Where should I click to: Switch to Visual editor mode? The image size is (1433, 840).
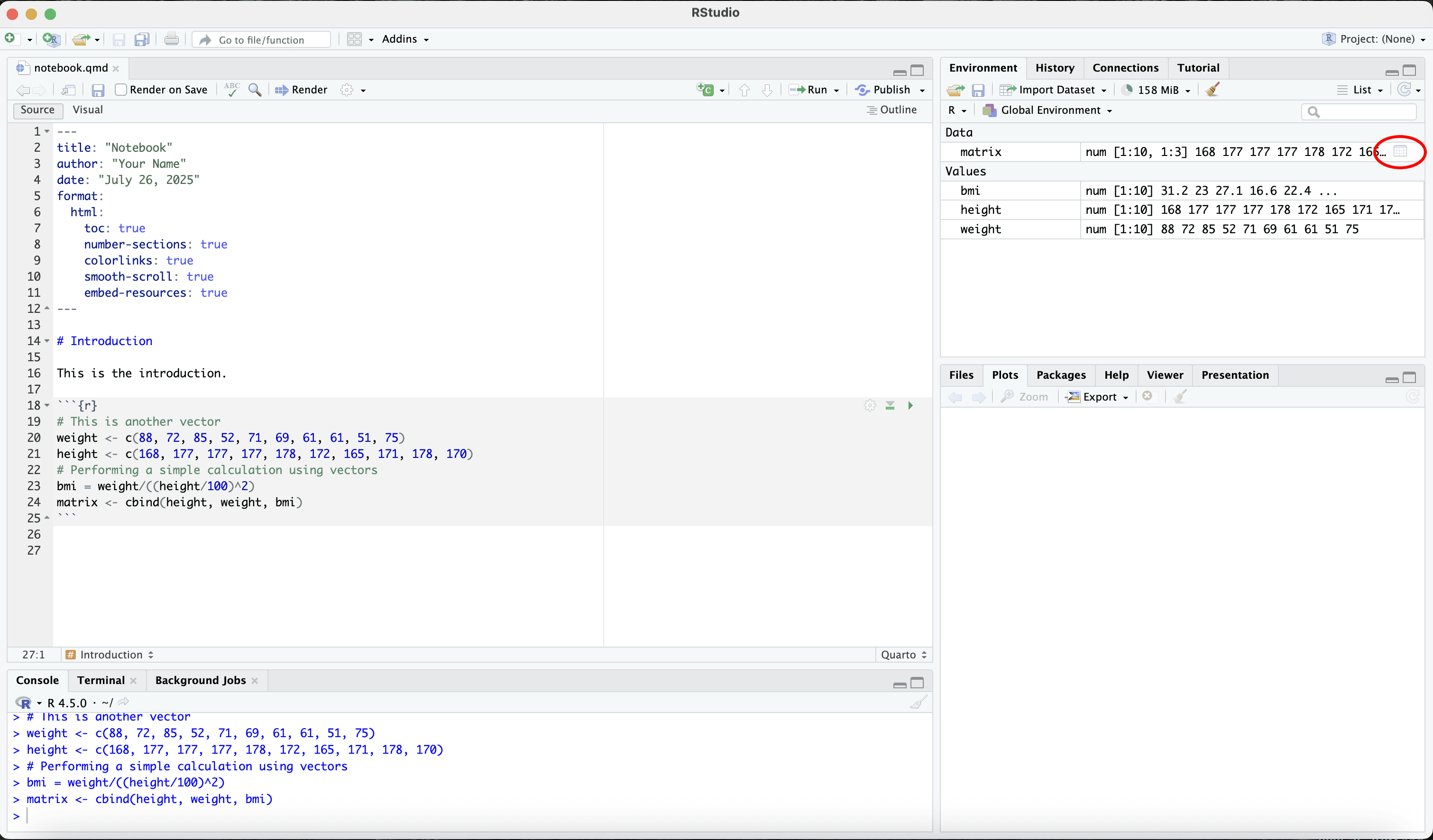coord(88,110)
